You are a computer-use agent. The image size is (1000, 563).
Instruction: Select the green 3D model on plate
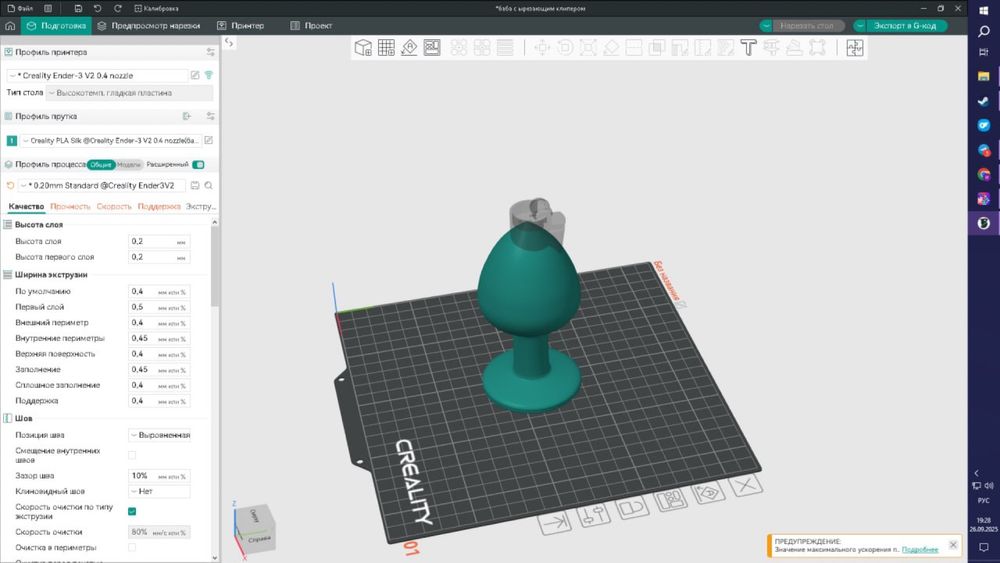(529, 316)
